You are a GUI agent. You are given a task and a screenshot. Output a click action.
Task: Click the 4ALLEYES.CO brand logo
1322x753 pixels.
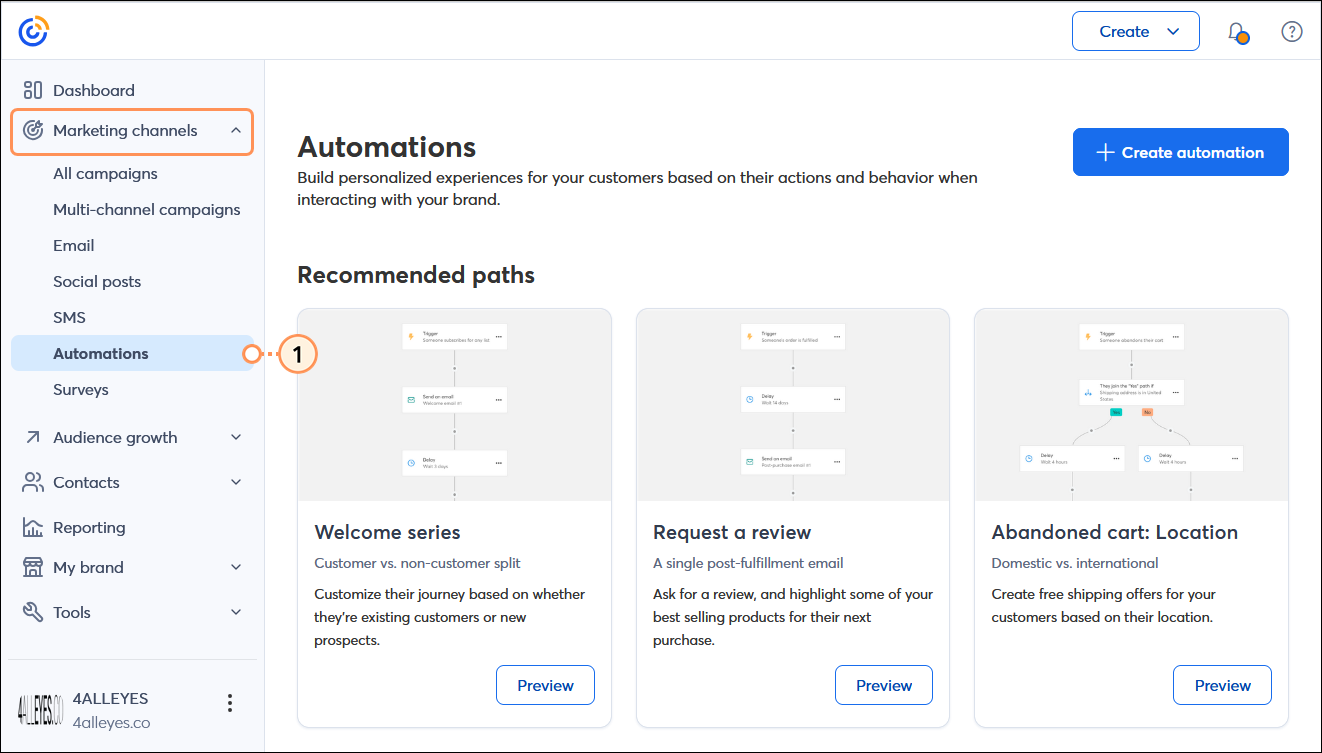tap(40, 709)
